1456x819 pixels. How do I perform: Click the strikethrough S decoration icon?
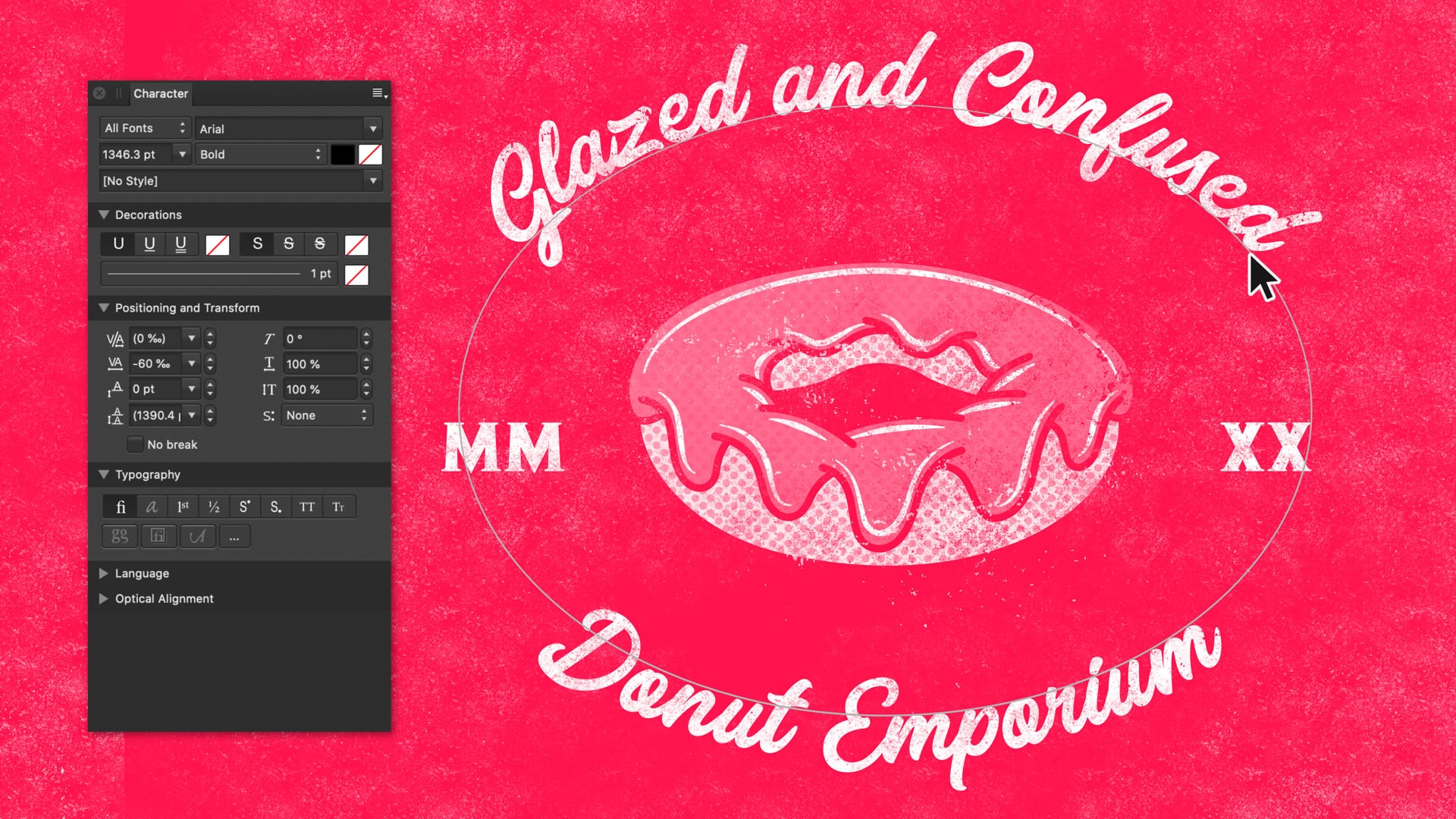(288, 244)
